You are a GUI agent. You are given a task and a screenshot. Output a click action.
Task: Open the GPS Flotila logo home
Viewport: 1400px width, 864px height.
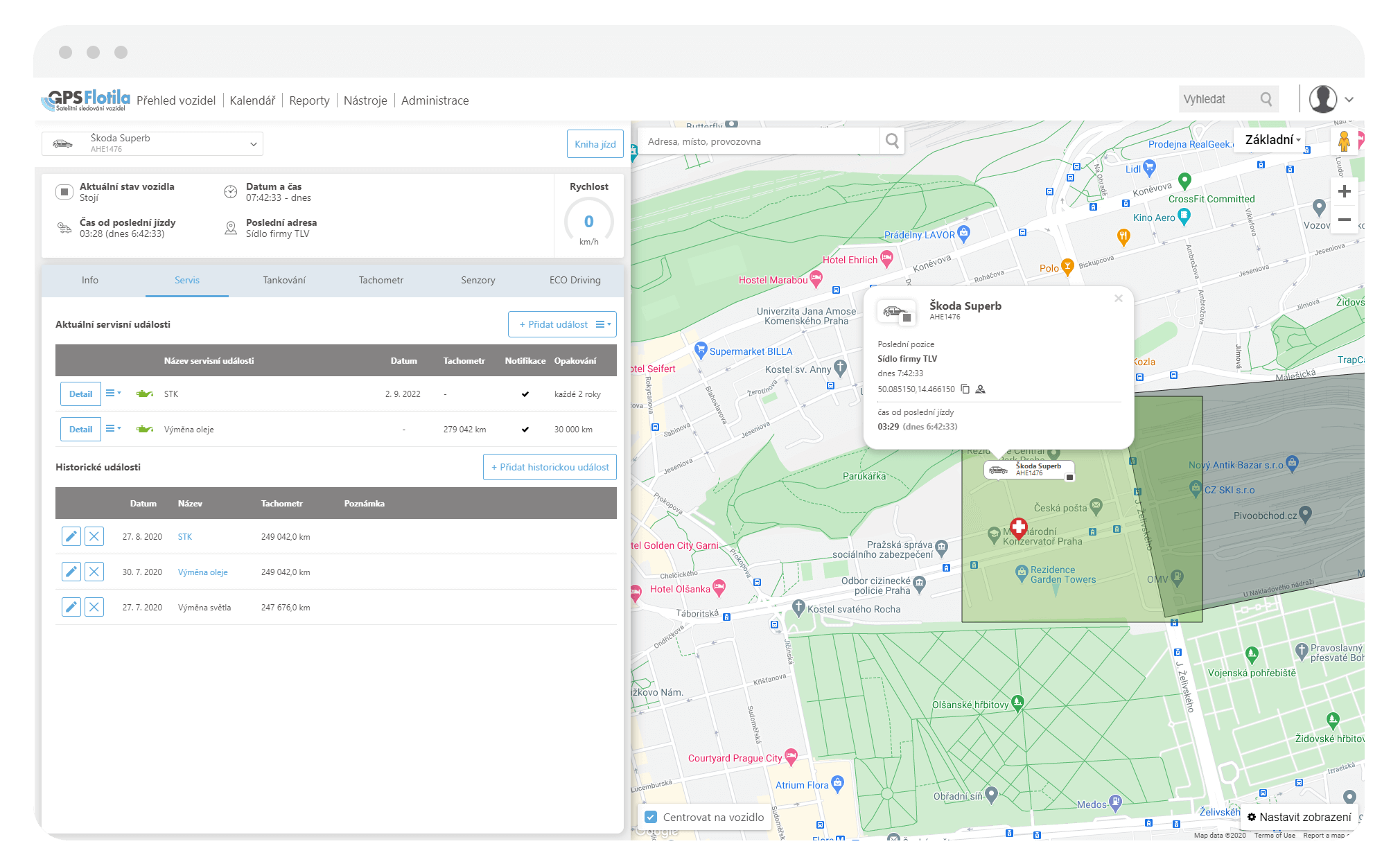[85, 100]
